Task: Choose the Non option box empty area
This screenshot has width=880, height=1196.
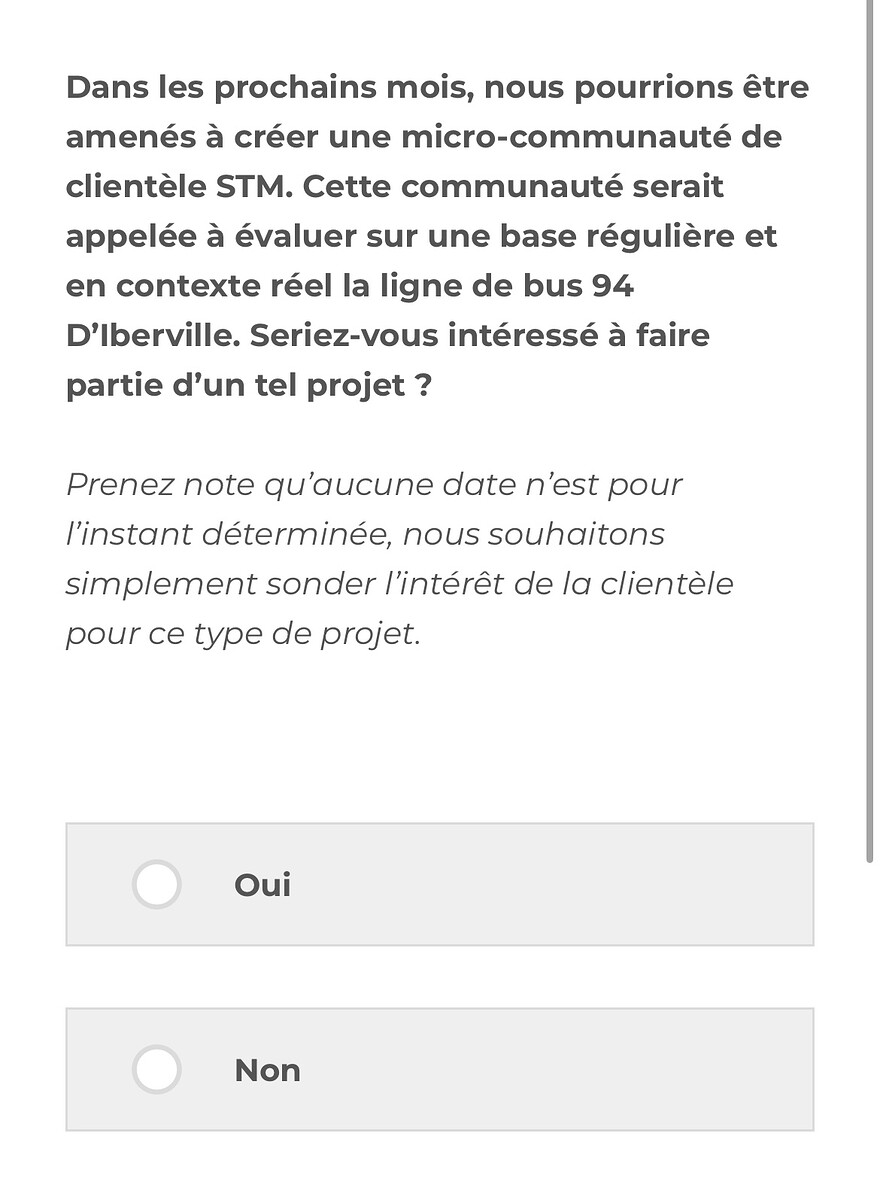Action: pos(549,1069)
